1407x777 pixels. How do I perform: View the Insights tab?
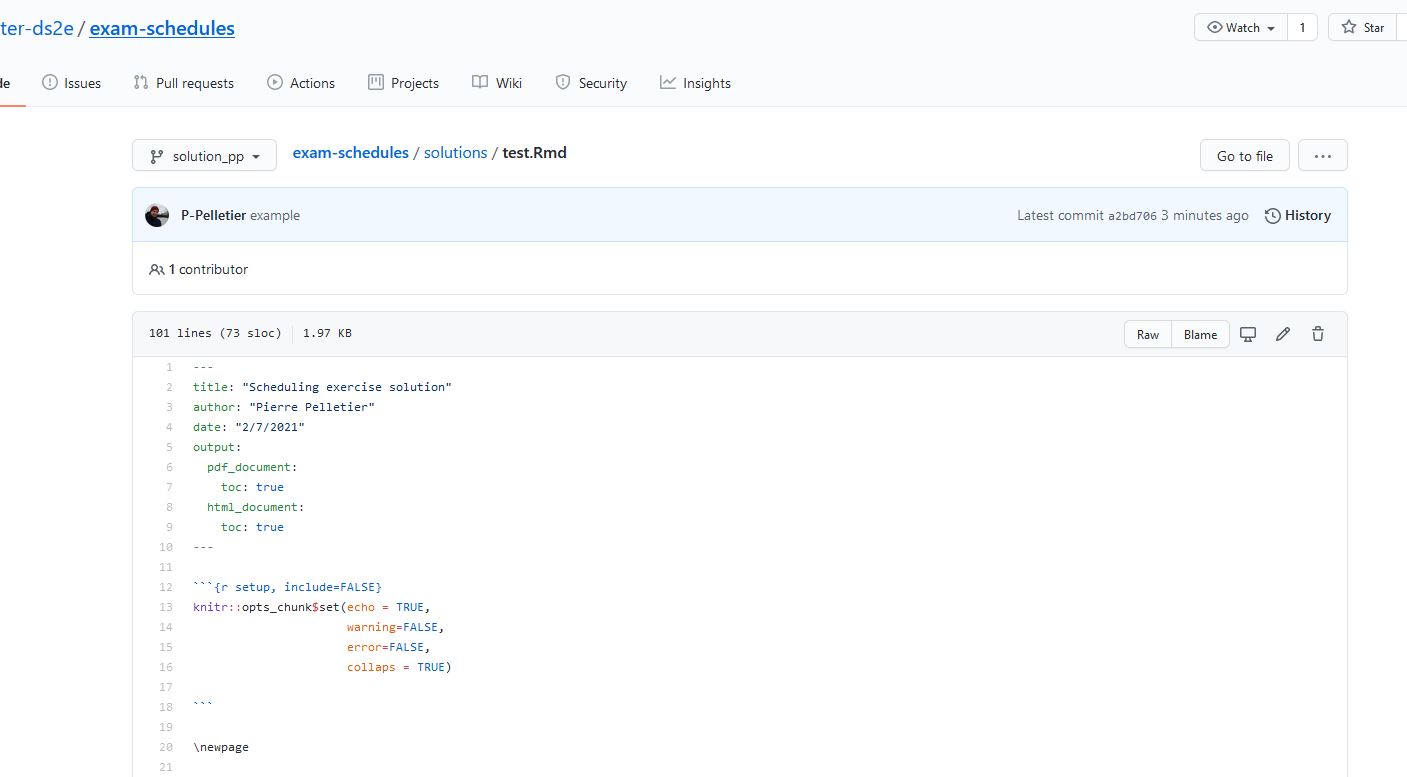[x=695, y=83]
